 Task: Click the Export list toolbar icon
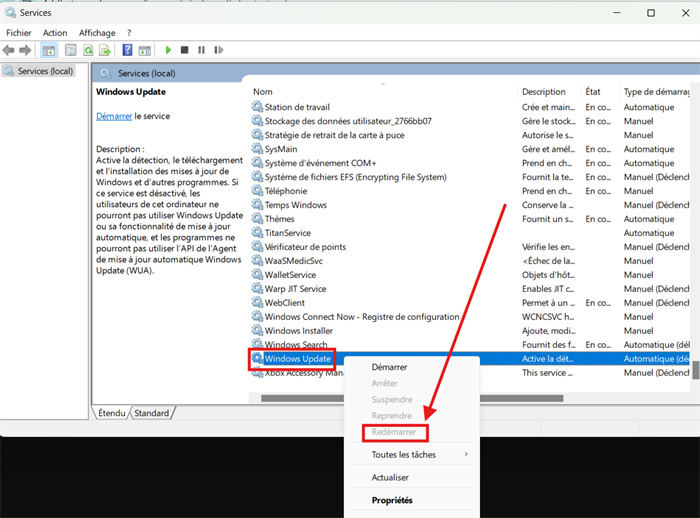105,50
